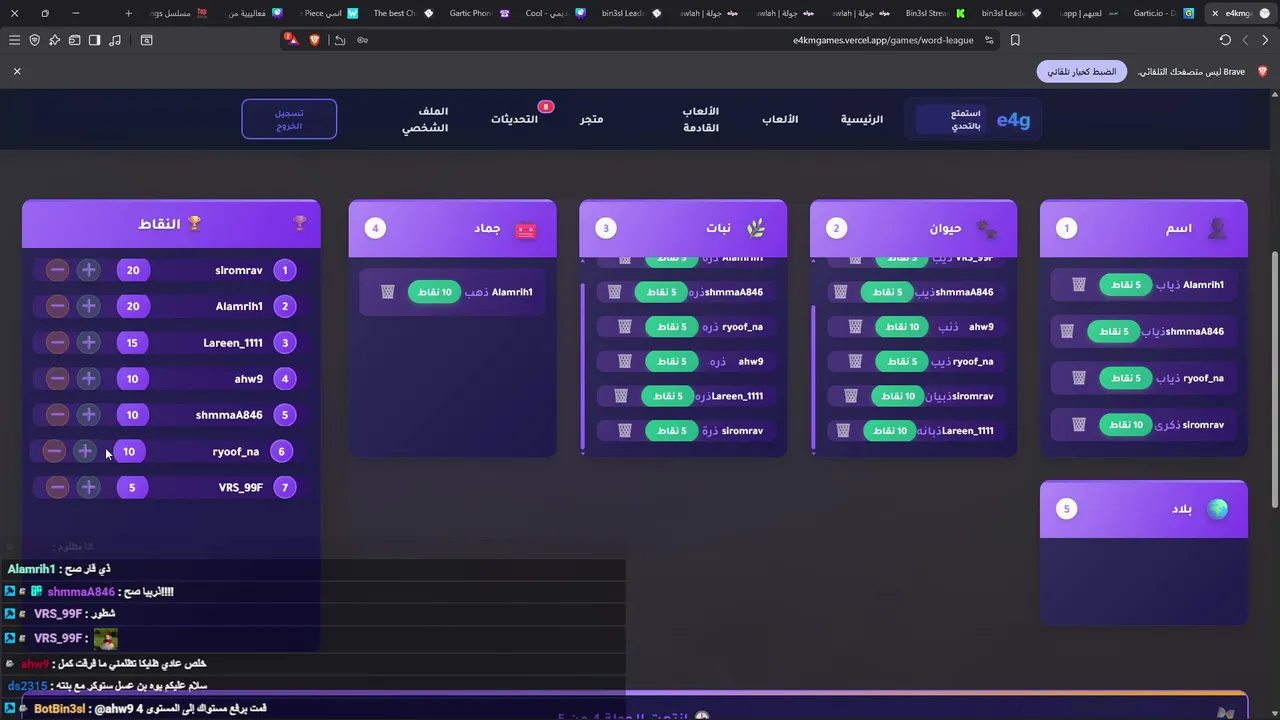Add points to ryoof_na in the scoreboard
The width and height of the screenshot is (1280, 720).
pyautogui.click(x=85, y=452)
